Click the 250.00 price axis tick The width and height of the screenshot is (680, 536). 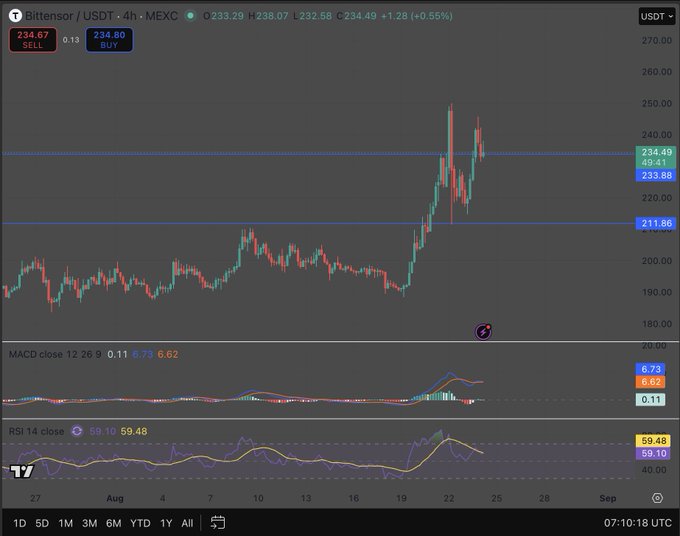coord(657,103)
